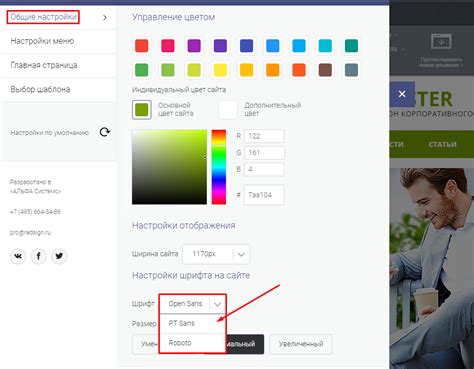The width and height of the screenshot is (474, 369).
Task: Pick the cyan color swatch
Action: [x=325, y=46]
